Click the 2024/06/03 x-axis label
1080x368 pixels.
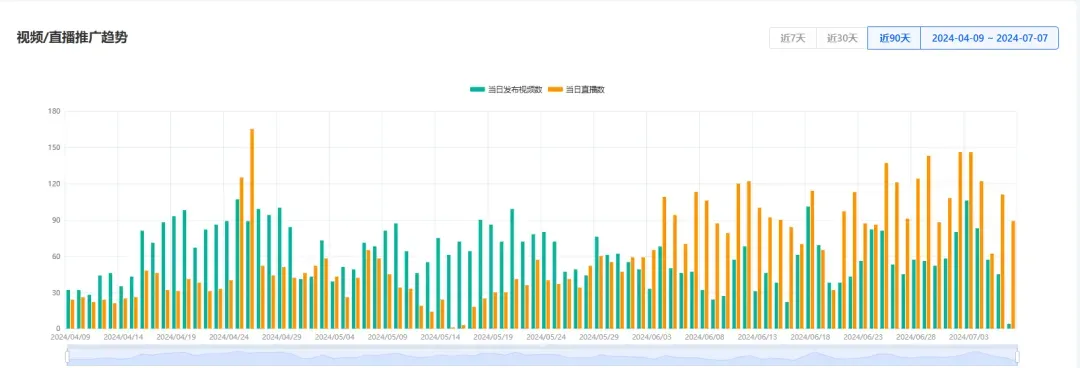(652, 337)
